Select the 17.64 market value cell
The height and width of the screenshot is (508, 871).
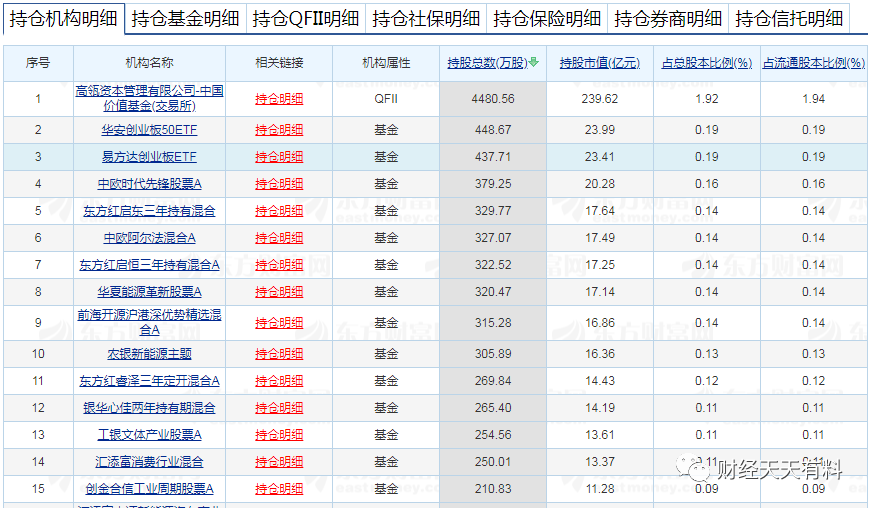(x=599, y=211)
